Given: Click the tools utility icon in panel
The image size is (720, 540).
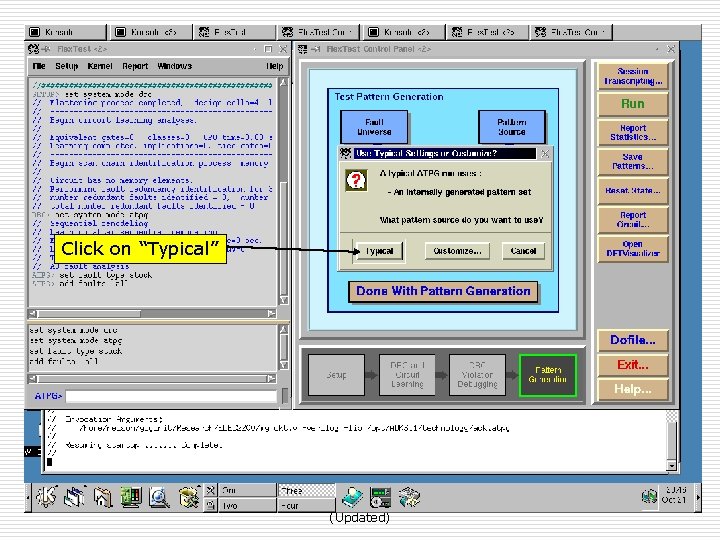Looking at the screenshot, I should click(x=409, y=497).
